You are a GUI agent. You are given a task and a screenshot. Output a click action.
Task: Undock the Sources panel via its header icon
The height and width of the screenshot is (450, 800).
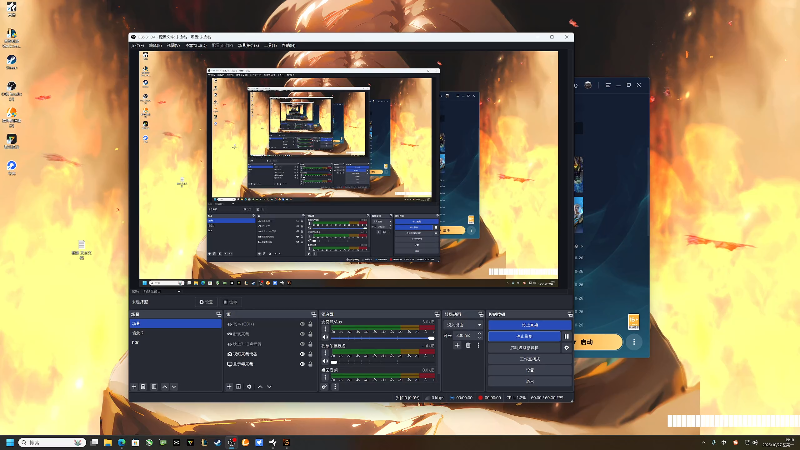pos(313,314)
